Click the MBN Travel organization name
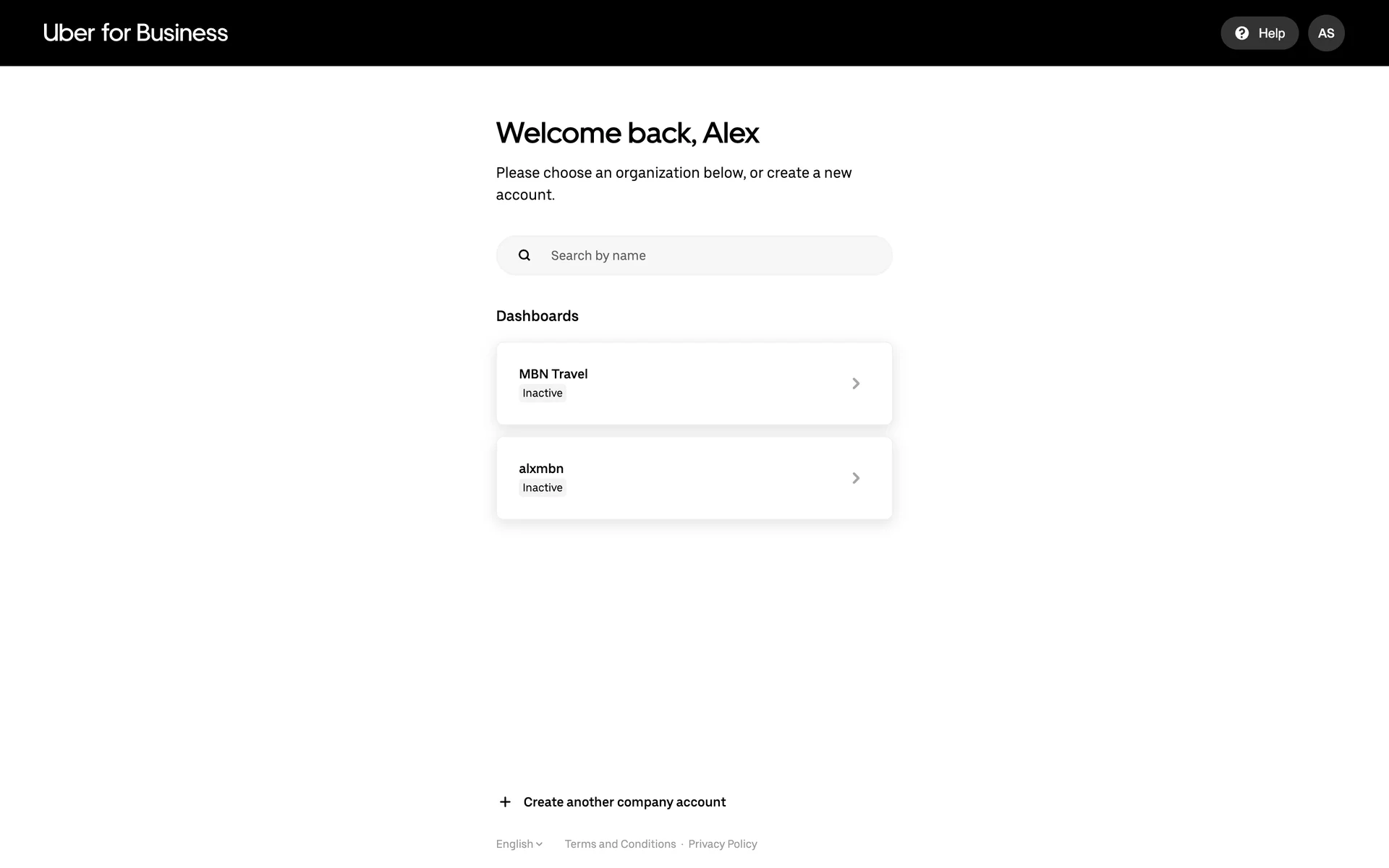Image resolution: width=1389 pixels, height=868 pixels. pos(553,374)
